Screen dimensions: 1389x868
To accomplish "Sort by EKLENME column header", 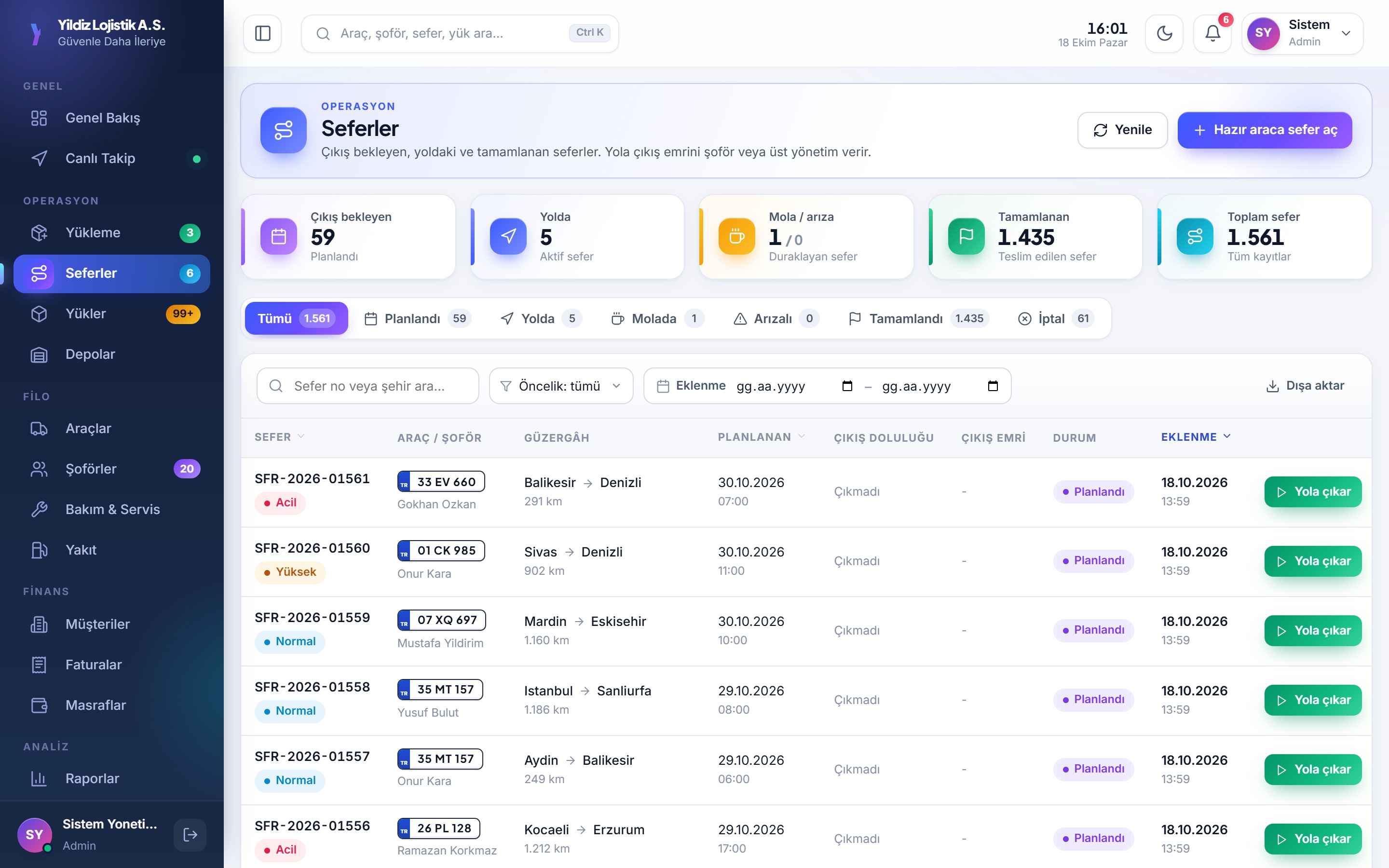I will (x=1196, y=437).
